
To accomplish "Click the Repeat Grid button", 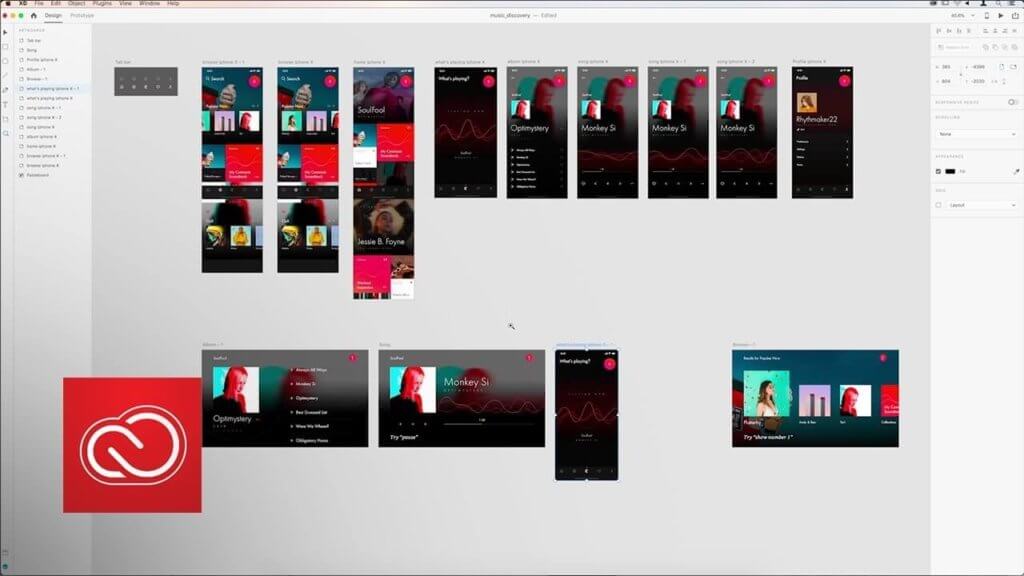I will (955, 47).
